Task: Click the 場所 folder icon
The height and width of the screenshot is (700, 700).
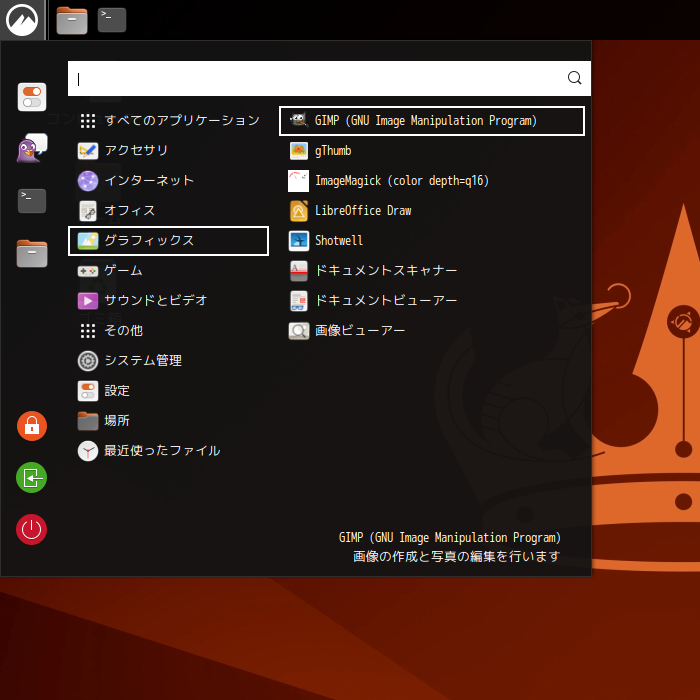Action: pos(88,421)
